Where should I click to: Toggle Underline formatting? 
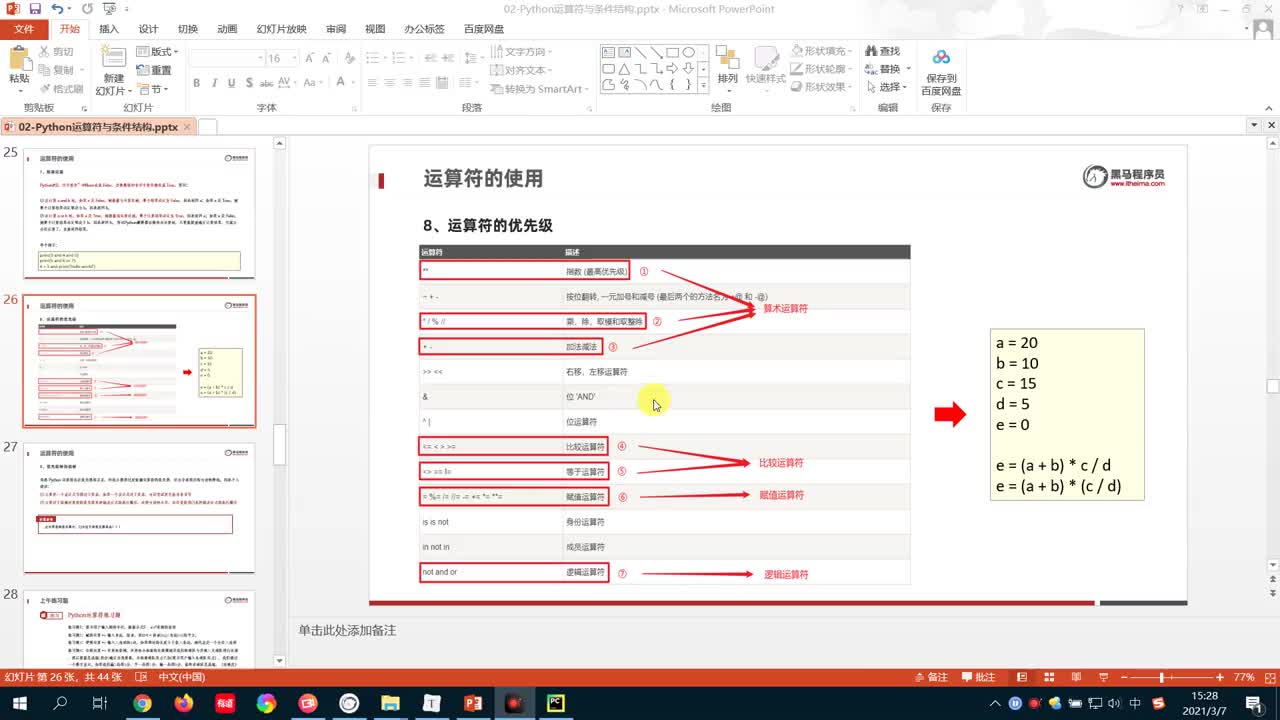click(x=233, y=83)
